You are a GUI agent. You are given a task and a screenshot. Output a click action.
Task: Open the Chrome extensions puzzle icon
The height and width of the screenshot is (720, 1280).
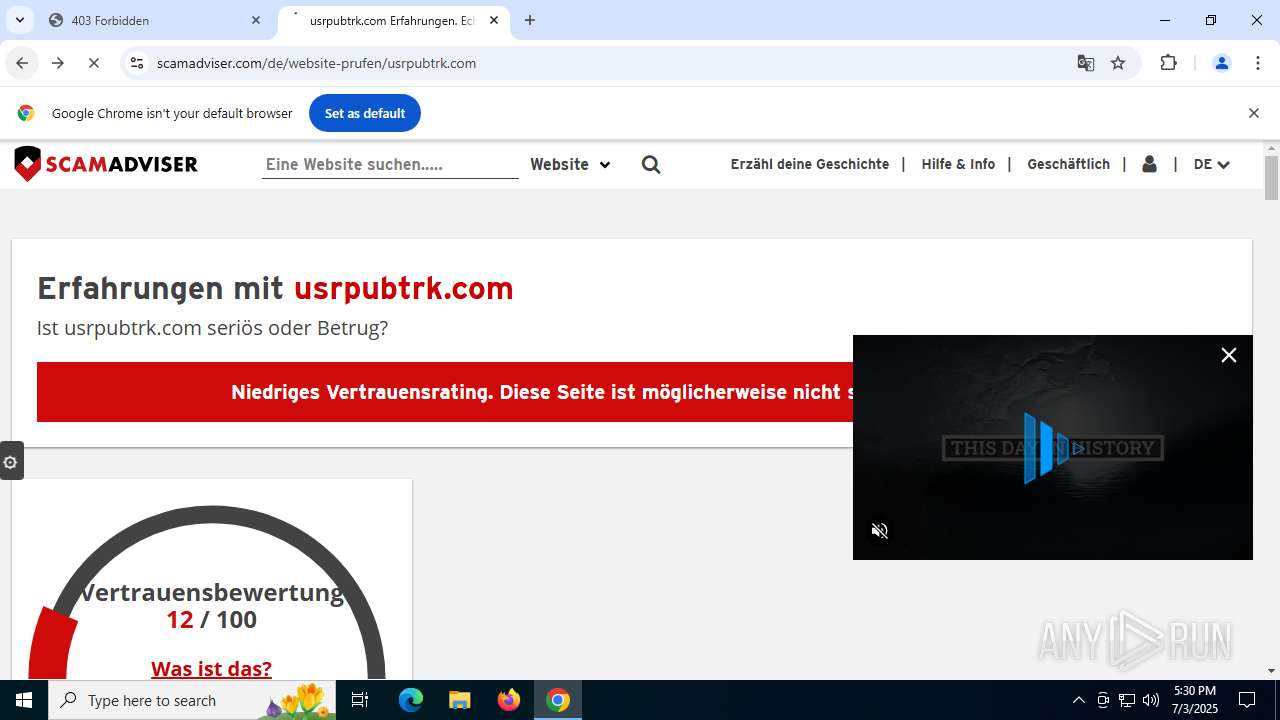1168,63
